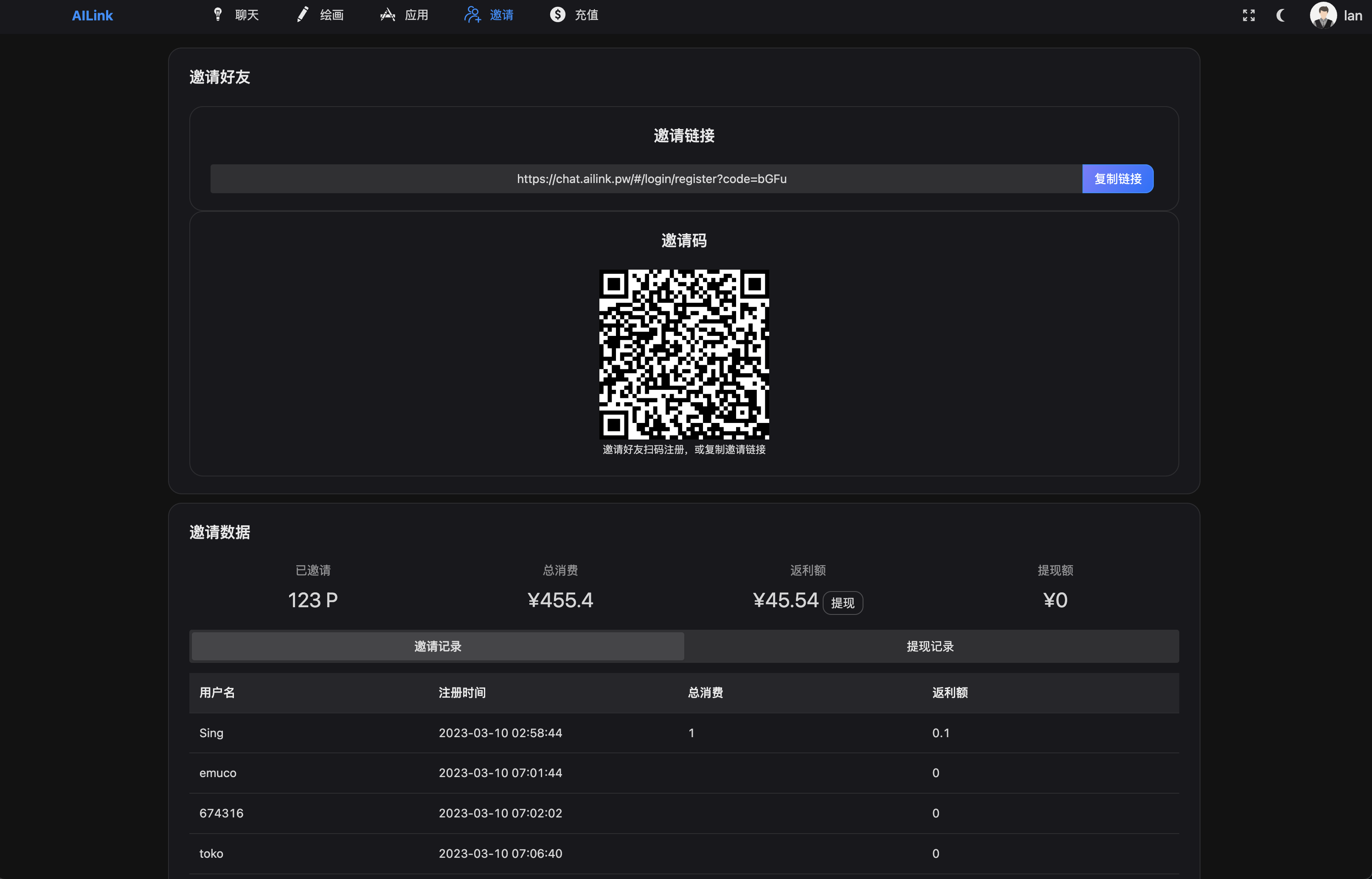Click the 已邀请 label

coord(312,570)
